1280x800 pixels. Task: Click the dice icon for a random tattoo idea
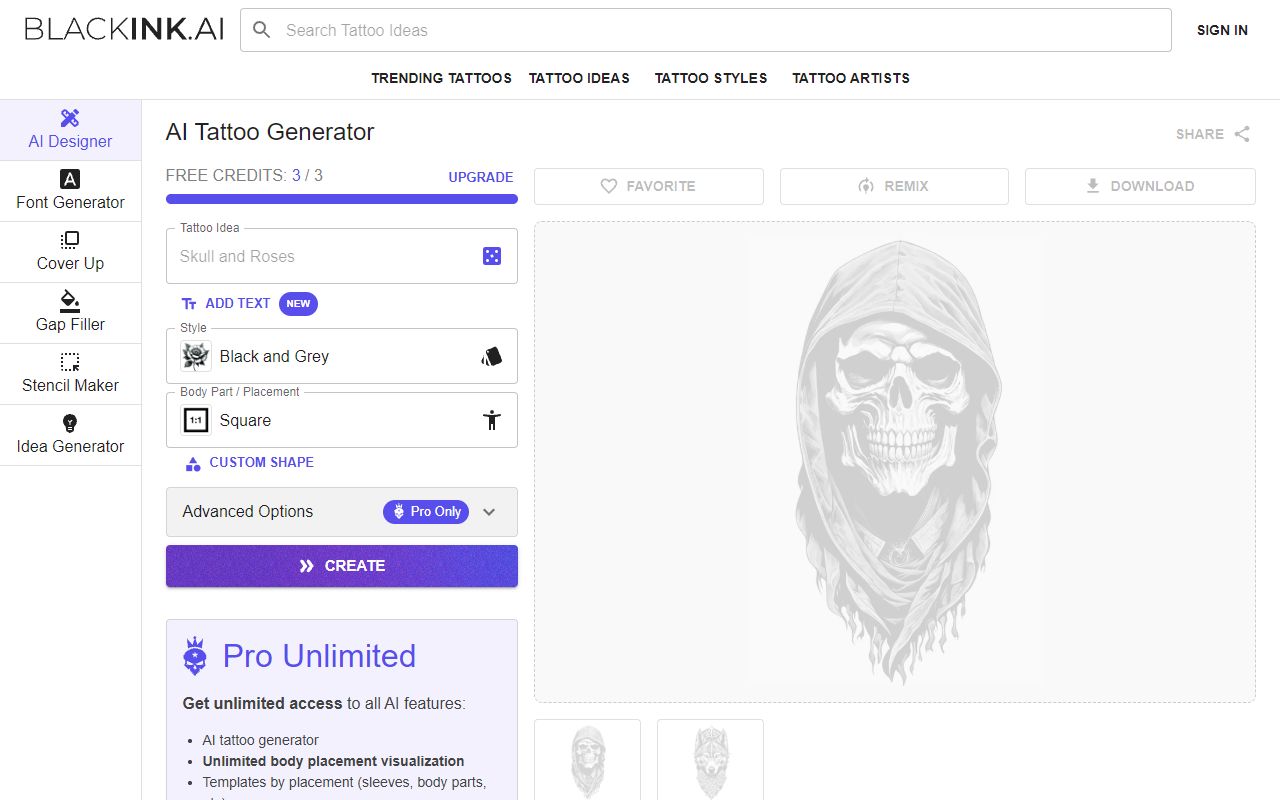(x=491, y=255)
